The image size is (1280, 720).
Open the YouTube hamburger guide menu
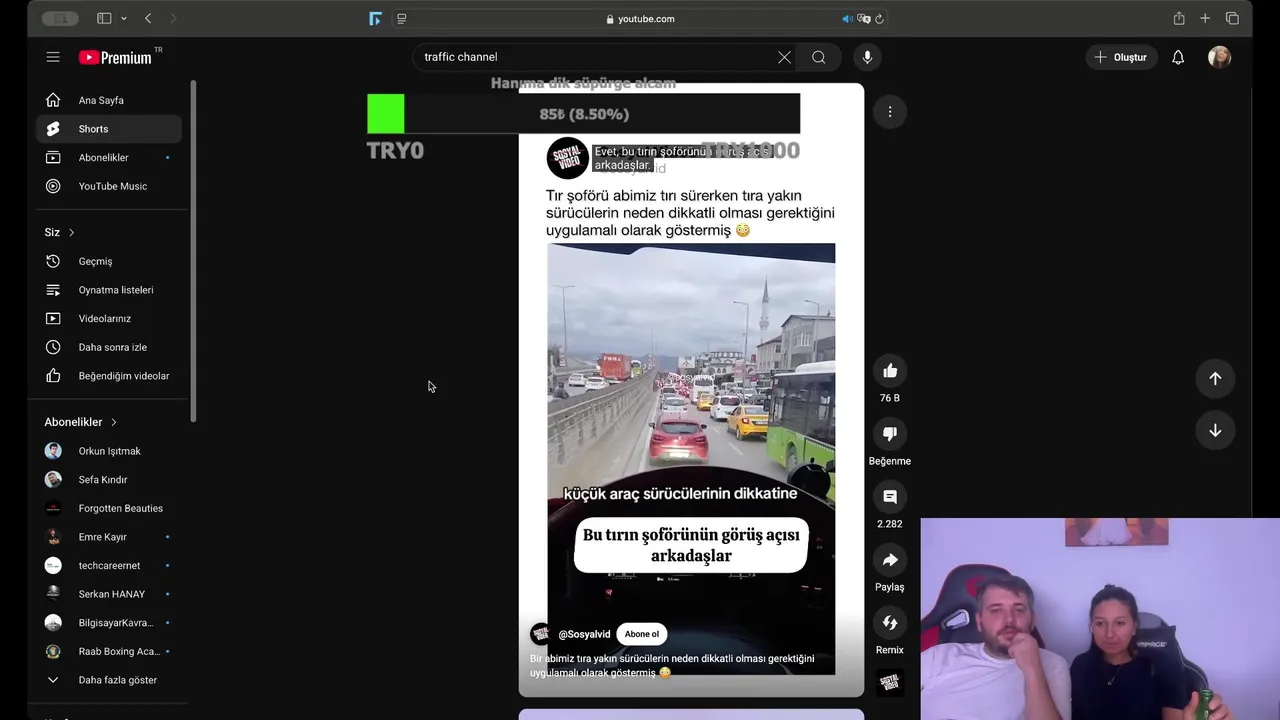(x=53, y=57)
